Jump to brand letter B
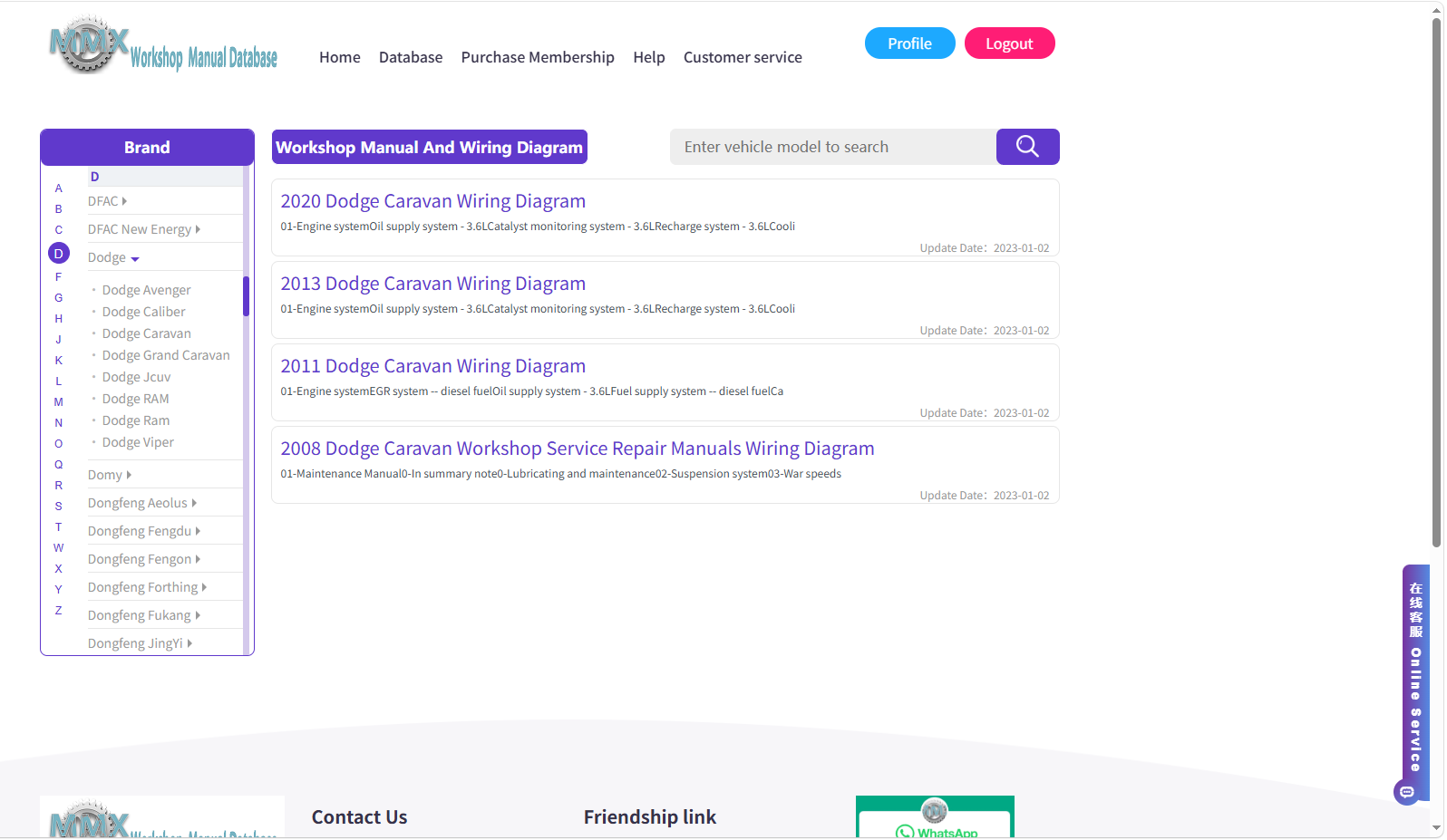This screenshot has height=840, width=1447. pyautogui.click(x=59, y=209)
